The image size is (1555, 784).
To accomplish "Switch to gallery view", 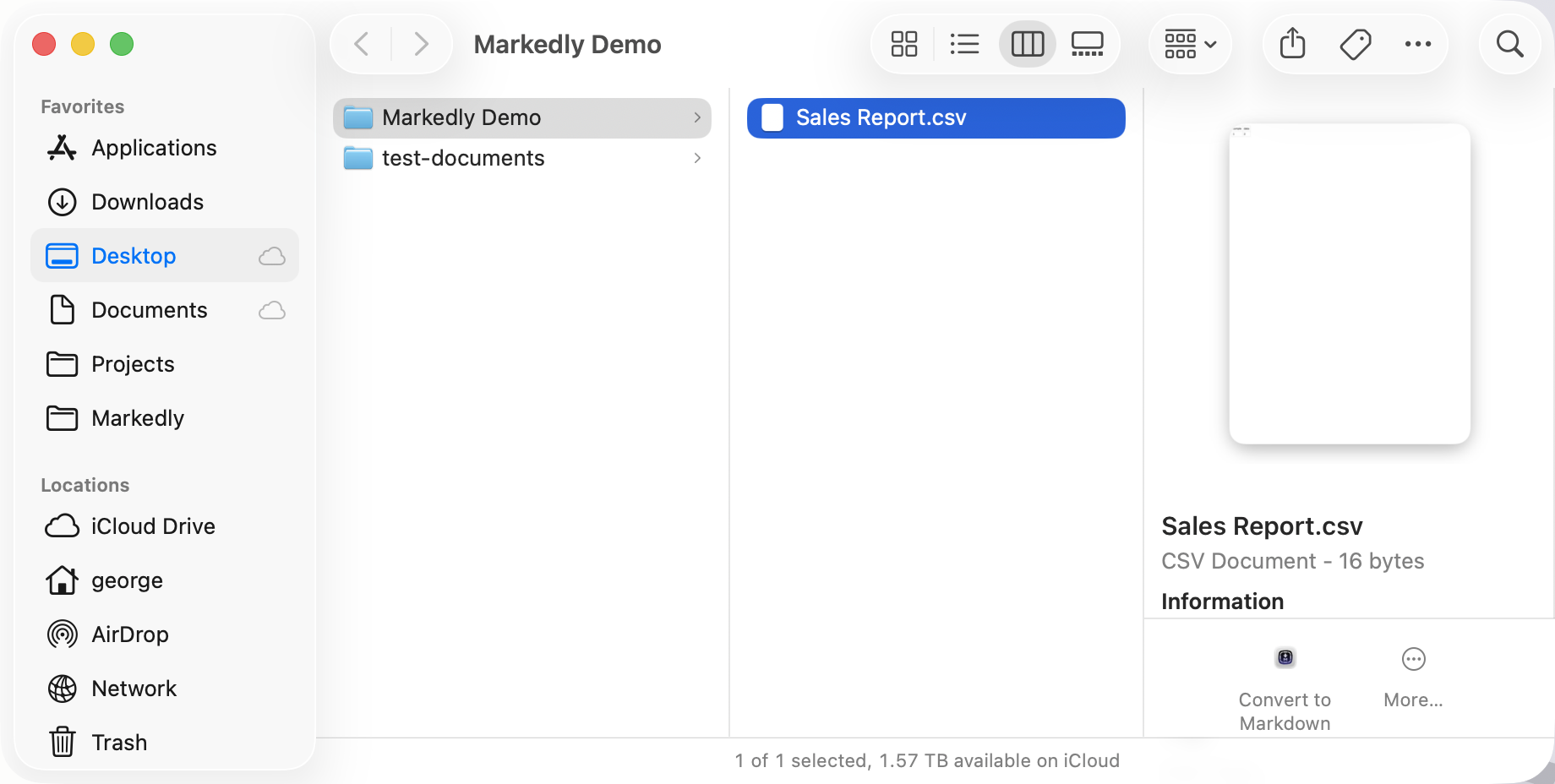I will point(1088,44).
